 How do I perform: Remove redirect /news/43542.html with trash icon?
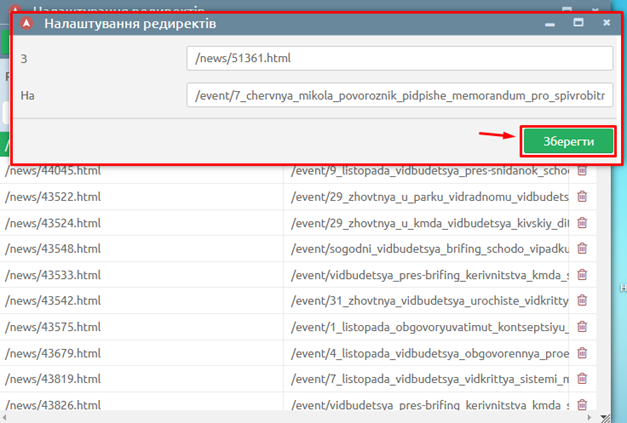582,301
